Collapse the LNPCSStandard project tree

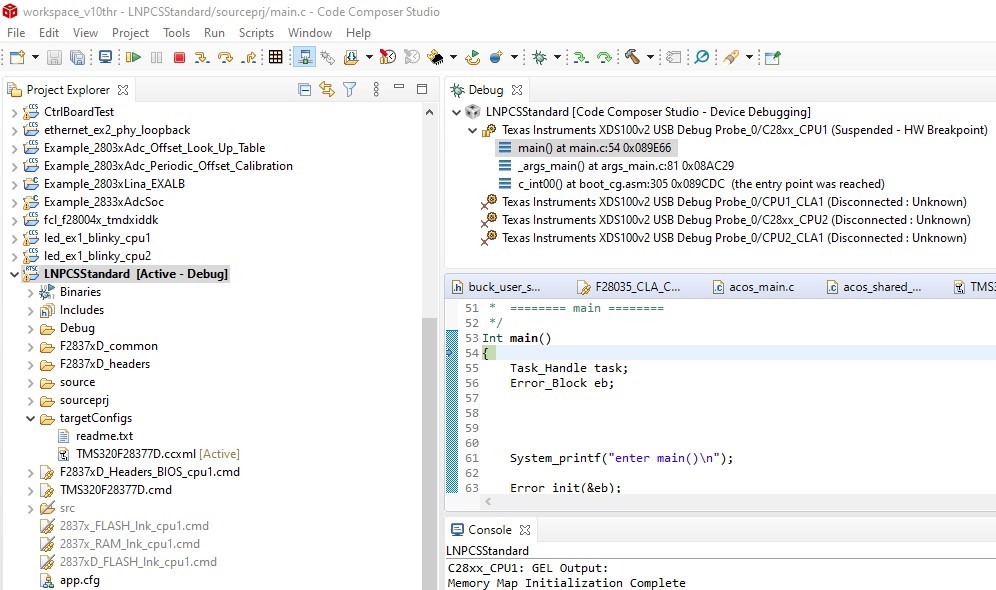pos(14,274)
